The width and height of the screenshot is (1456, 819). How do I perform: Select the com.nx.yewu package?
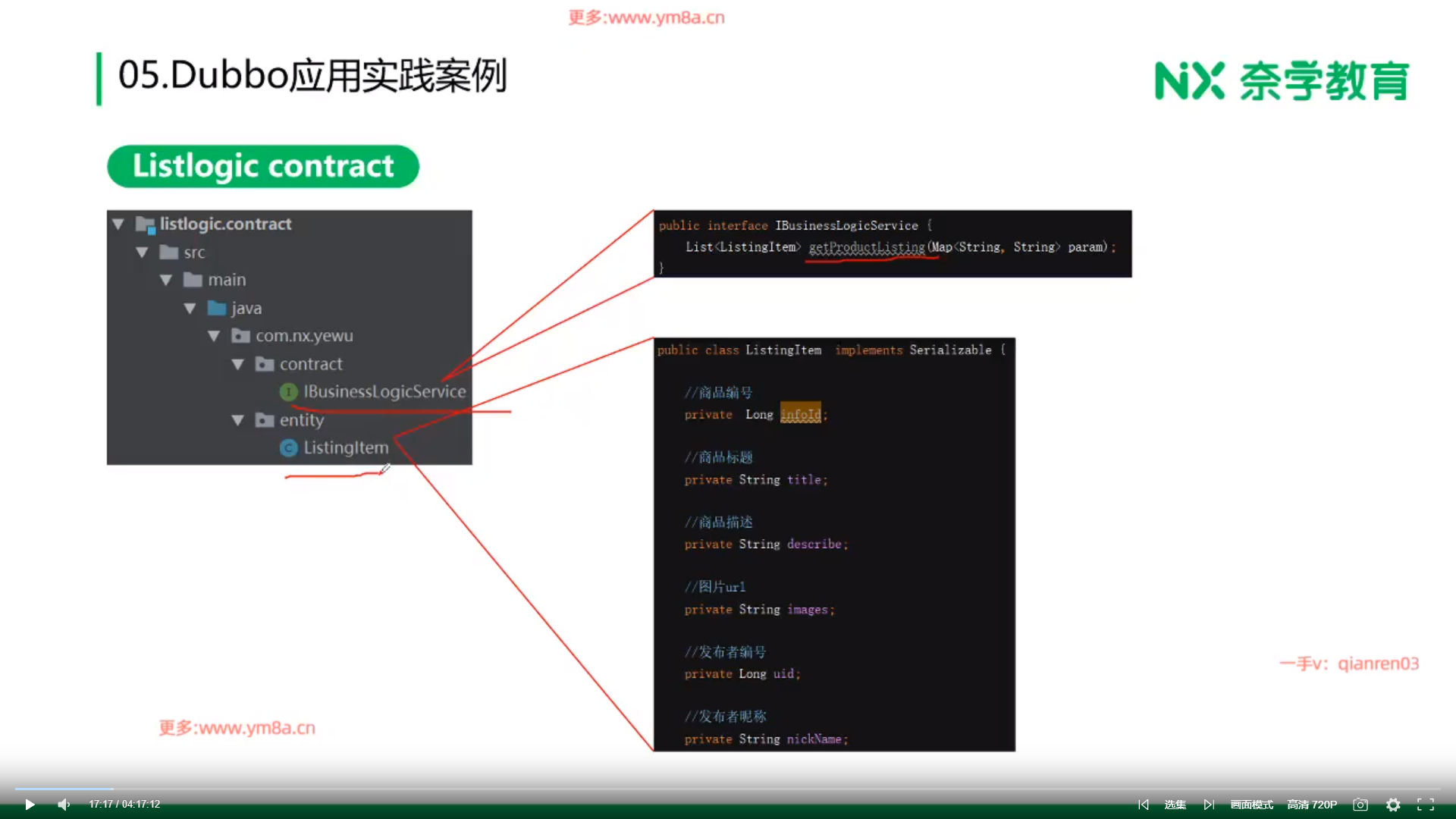tap(303, 336)
